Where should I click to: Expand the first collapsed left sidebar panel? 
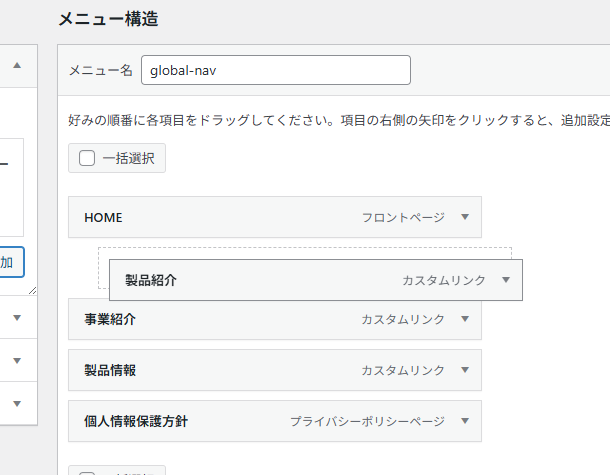(x=17, y=318)
